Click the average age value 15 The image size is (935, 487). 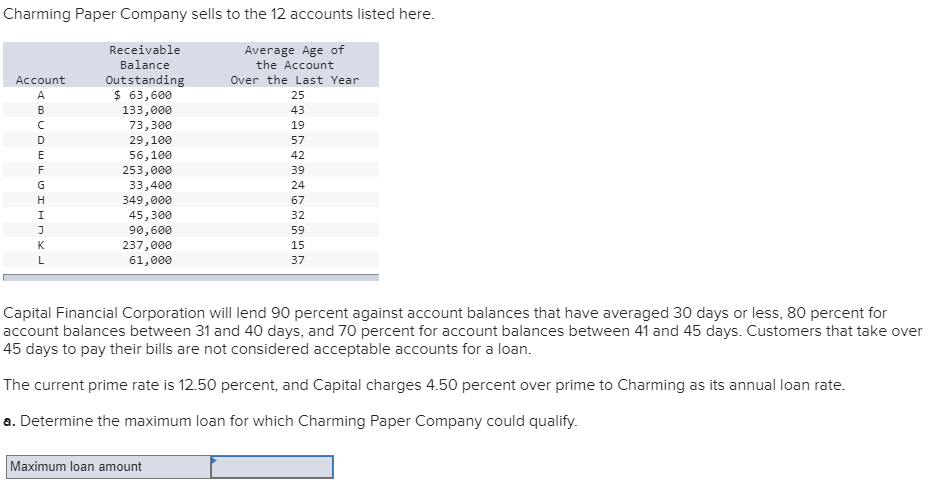pos(297,245)
